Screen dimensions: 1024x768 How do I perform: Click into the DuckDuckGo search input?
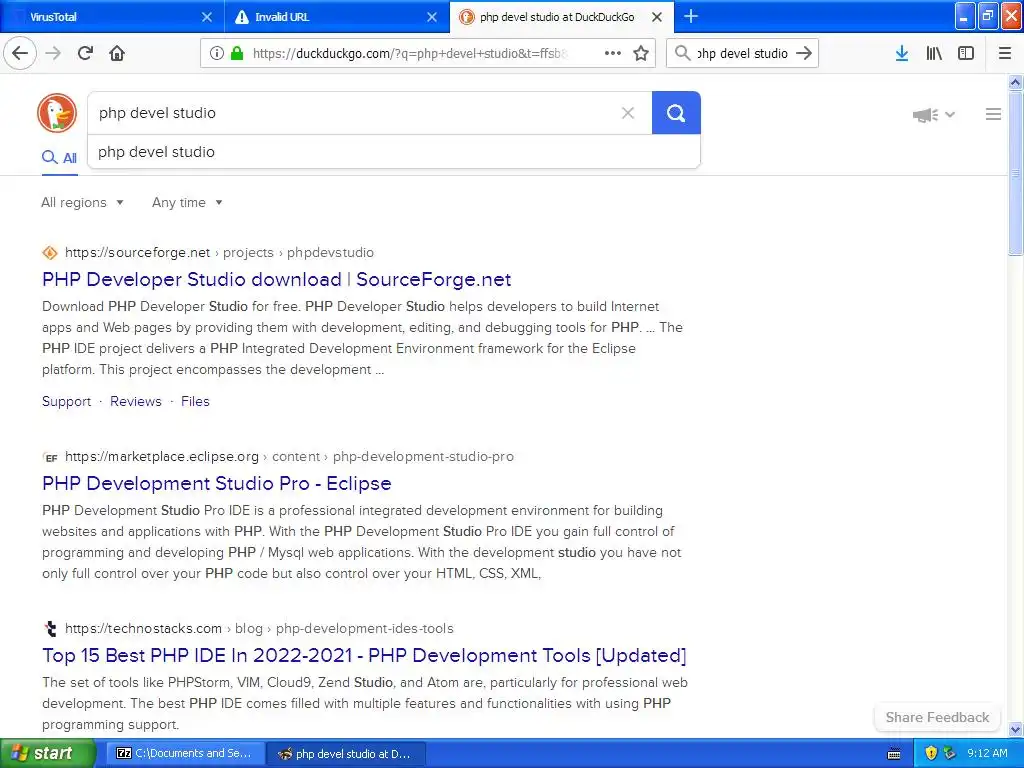[x=353, y=113]
